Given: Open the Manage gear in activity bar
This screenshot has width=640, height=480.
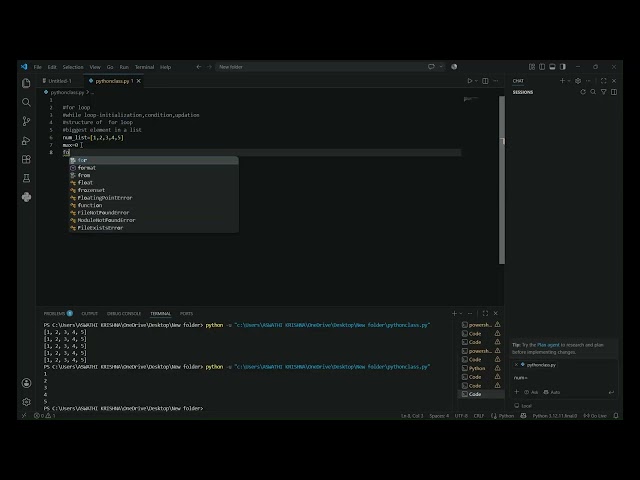Looking at the screenshot, I should point(26,402).
